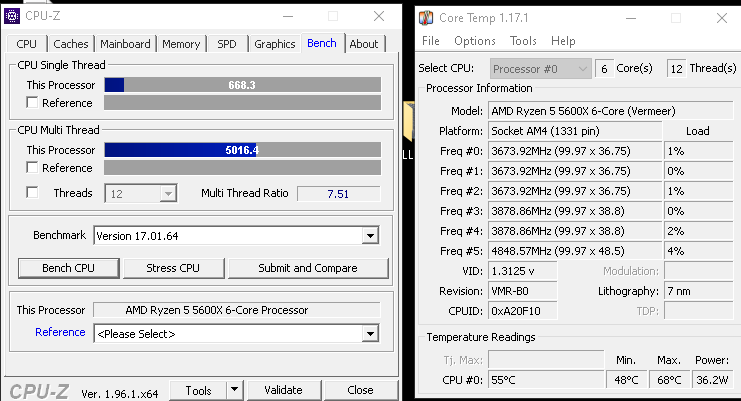Screen dimensions: 741x401
Task: Click This Processor name field in CPU-Z
Action: coord(236,310)
